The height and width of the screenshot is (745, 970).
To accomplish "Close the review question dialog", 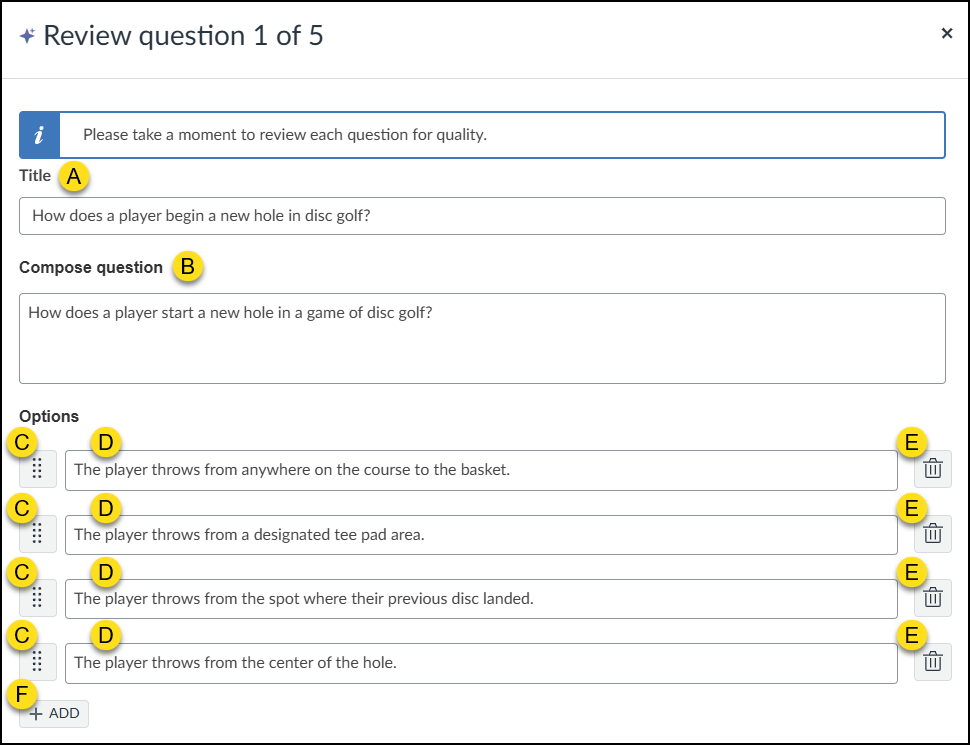I will point(947,32).
